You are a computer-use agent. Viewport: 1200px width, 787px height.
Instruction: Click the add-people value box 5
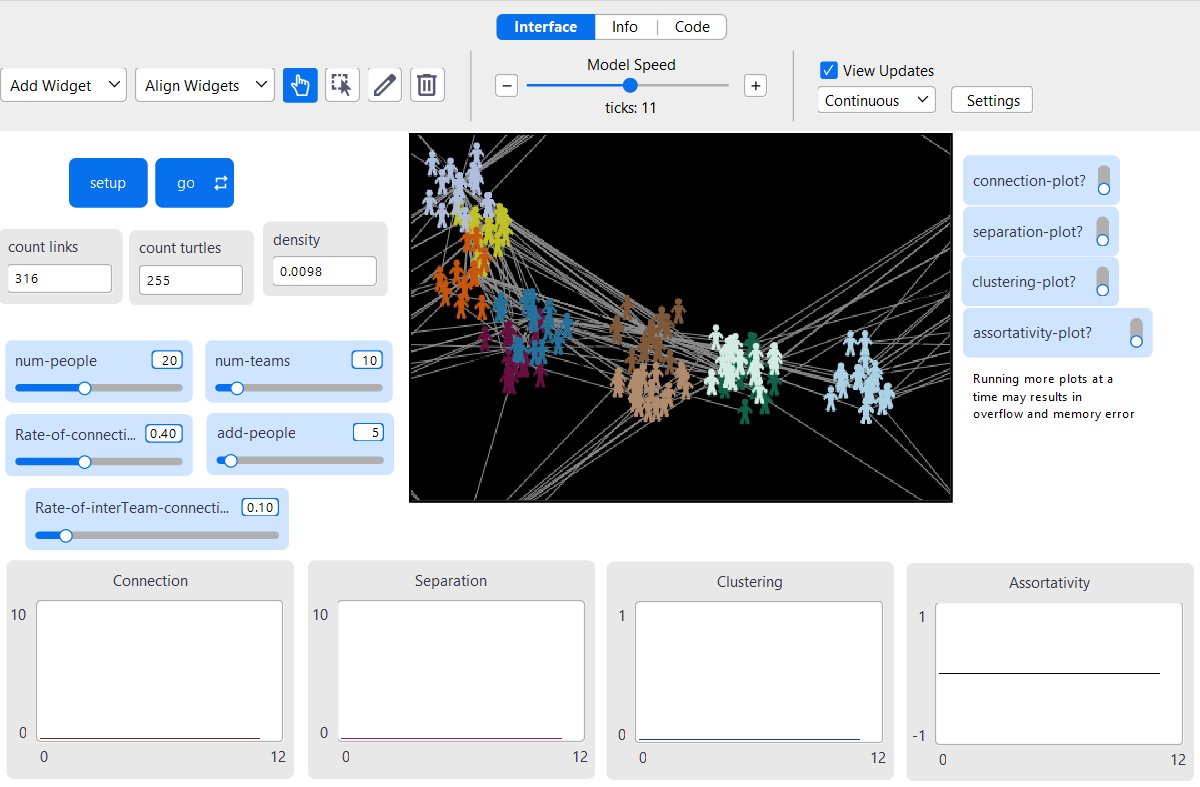pyautogui.click(x=369, y=433)
